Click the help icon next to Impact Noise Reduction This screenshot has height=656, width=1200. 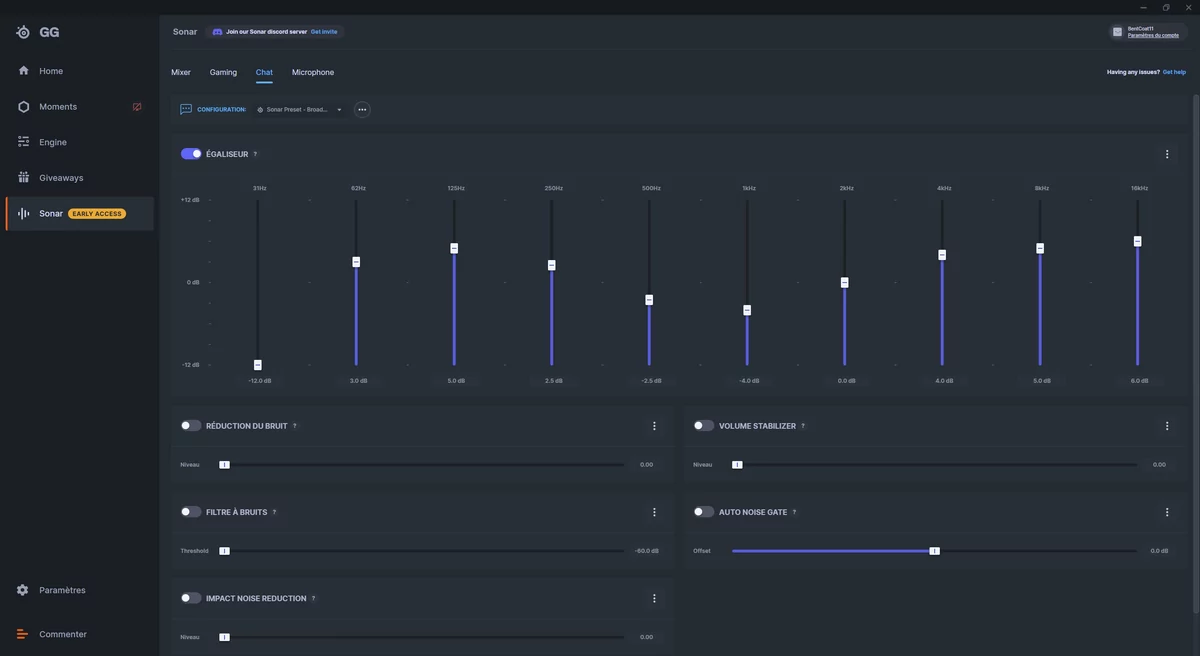coord(313,598)
